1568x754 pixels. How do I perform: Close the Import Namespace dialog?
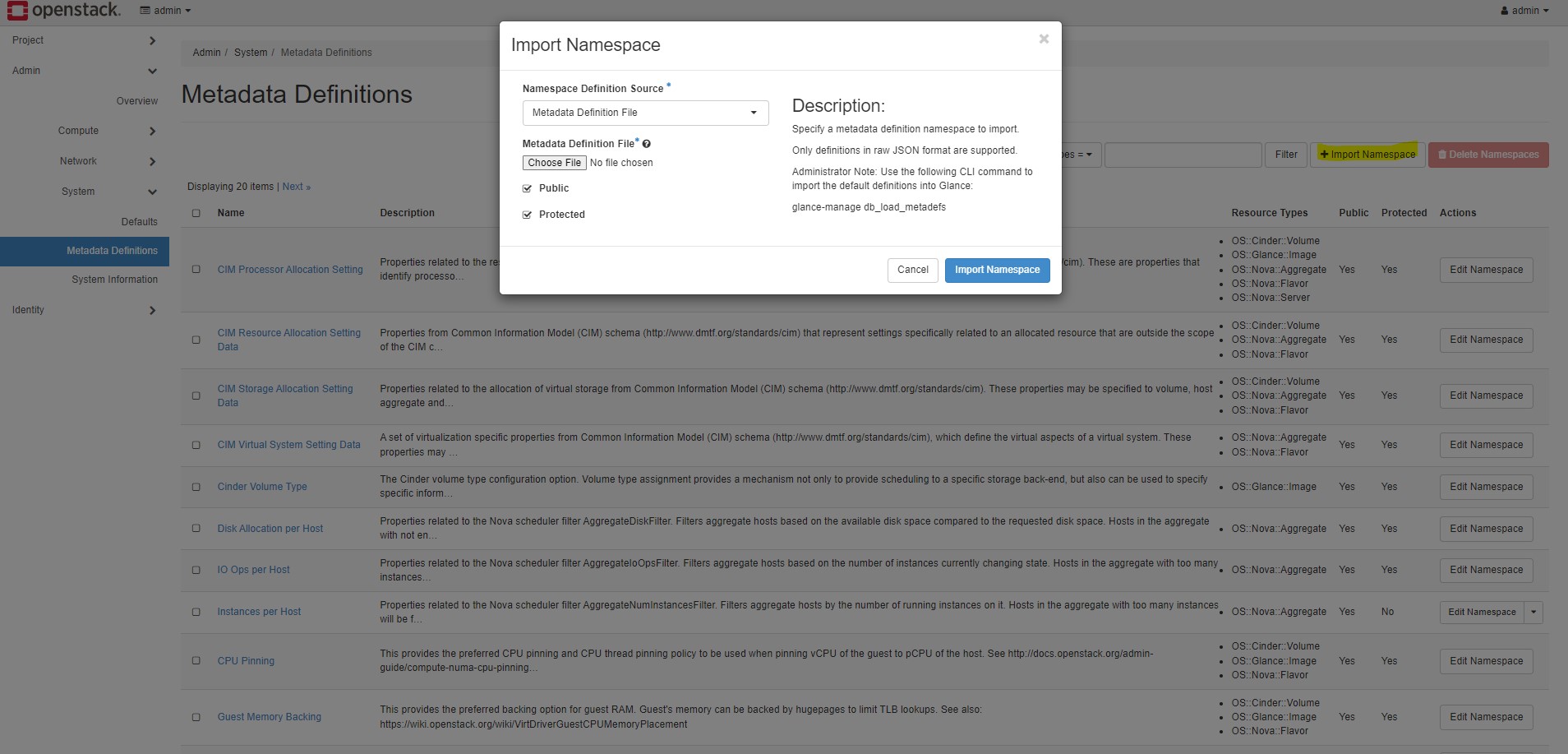click(1044, 39)
